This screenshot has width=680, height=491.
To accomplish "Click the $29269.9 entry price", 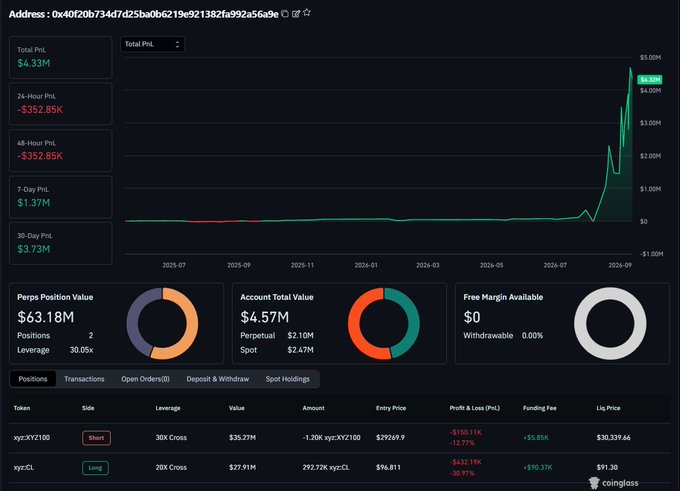I will (x=390, y=438).
